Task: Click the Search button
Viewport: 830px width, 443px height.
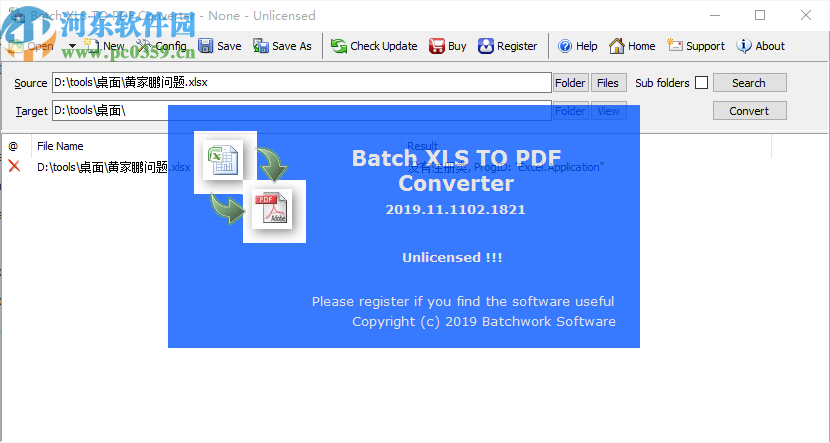Action: (x=750, y=83)
